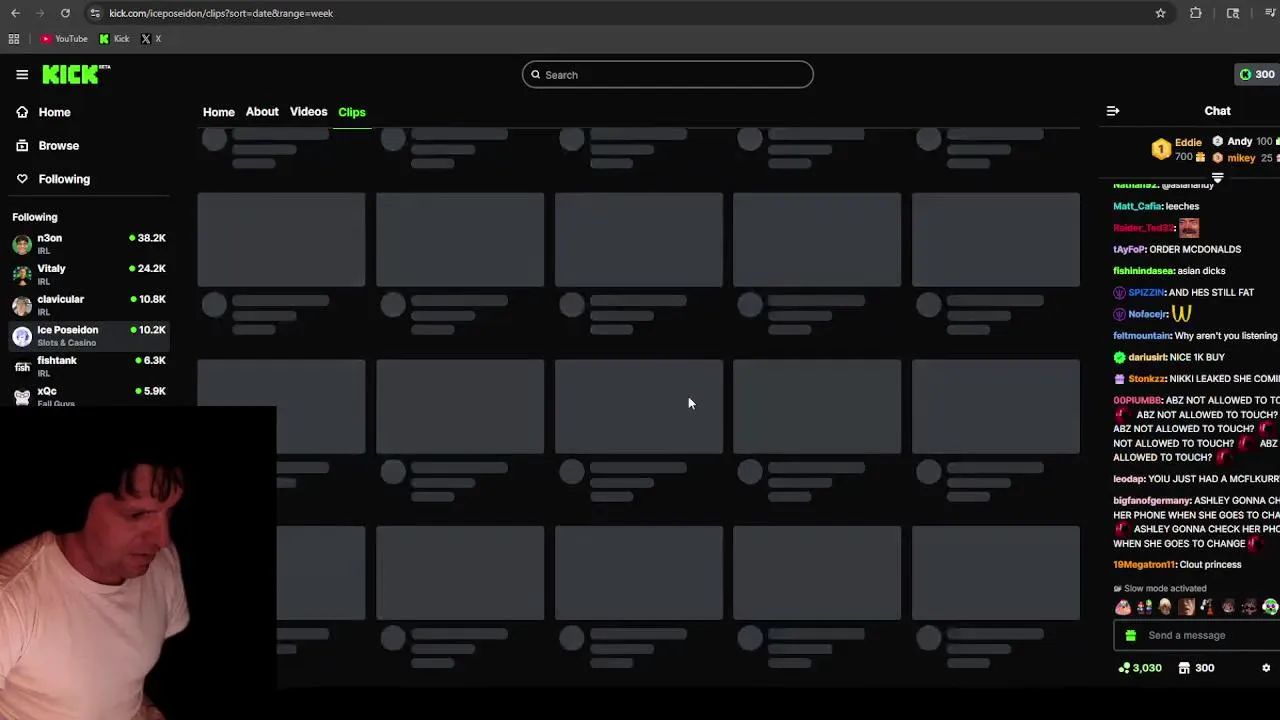Open the browser extensions puzzle icon
The height and width of the screenshot is (720, 1280).
pos(1196,13)
